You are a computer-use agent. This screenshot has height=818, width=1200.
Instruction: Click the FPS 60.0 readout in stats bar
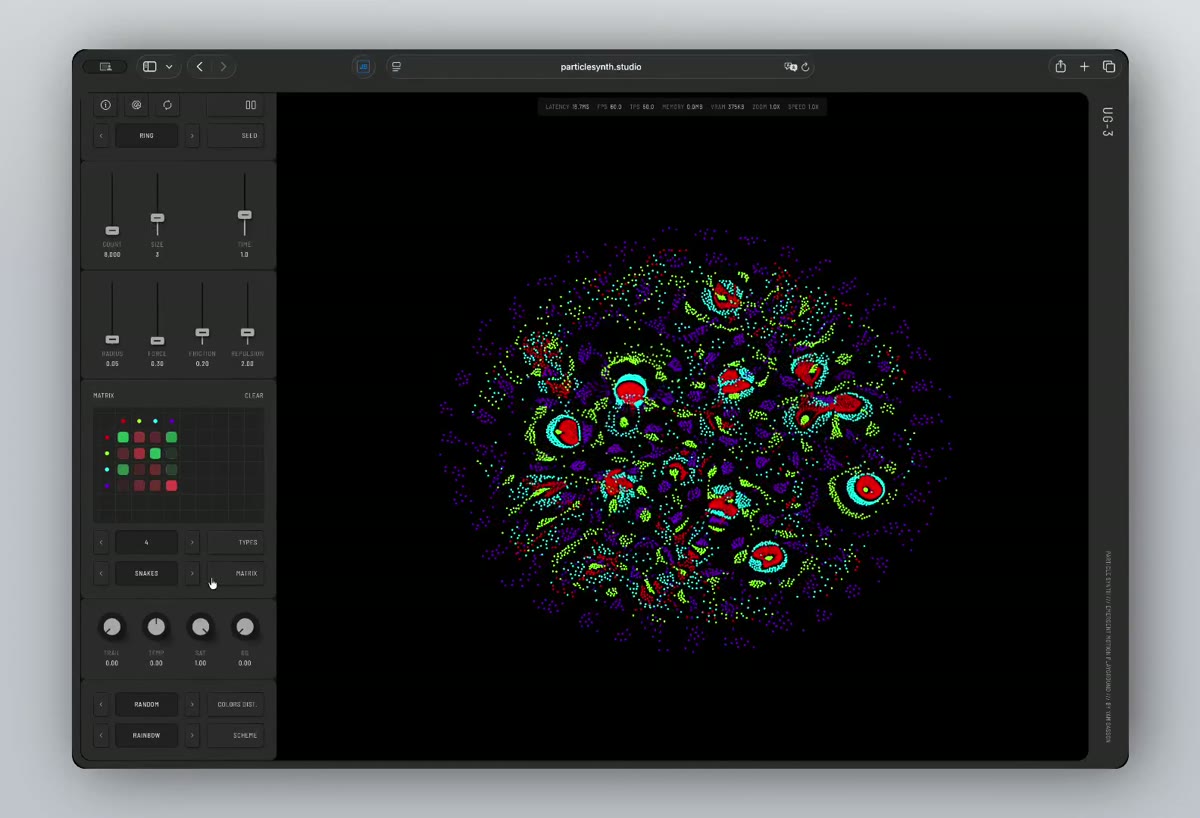coord(609,106)
